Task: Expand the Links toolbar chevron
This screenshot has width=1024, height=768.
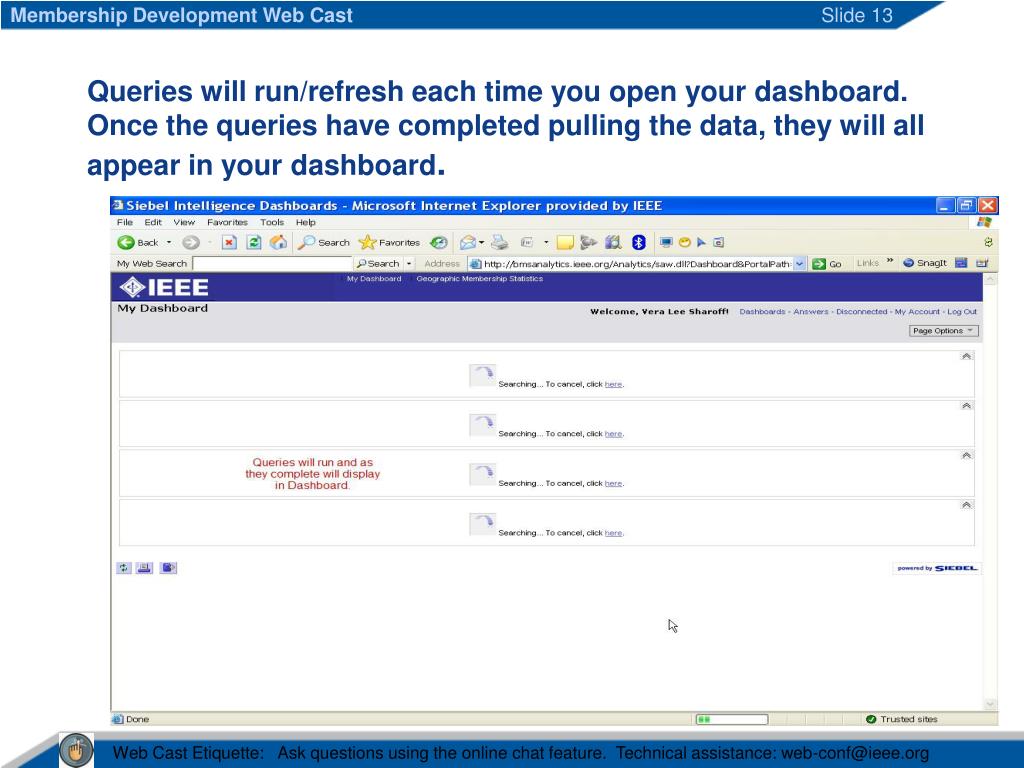Action: [889, 261]
